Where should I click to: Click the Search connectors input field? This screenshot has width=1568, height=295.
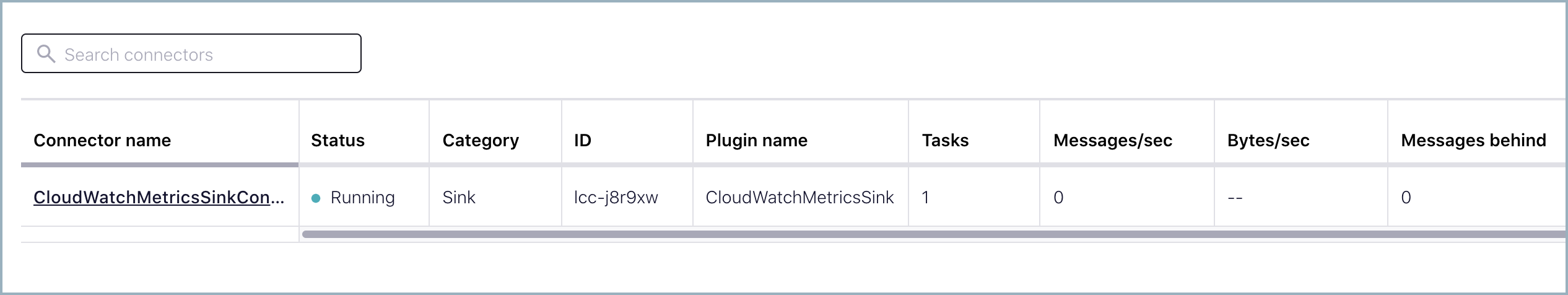click(204, 55)
